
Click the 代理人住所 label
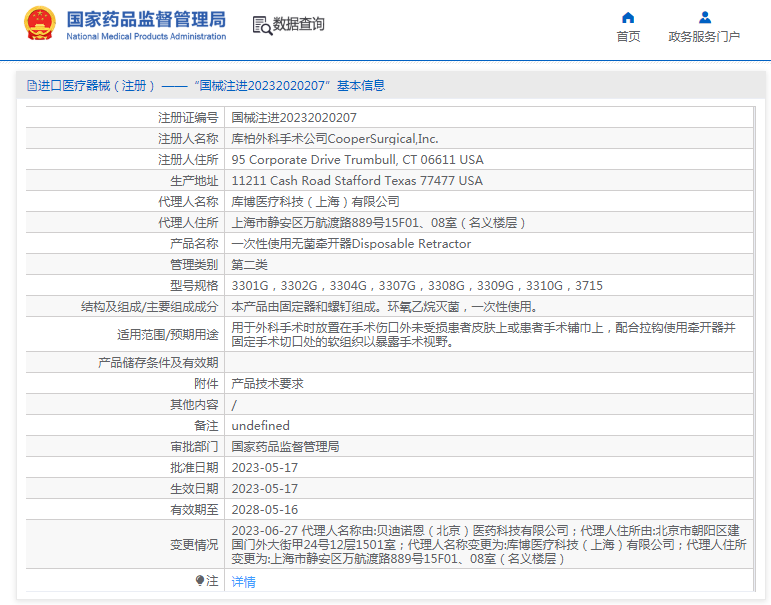click(188, 223)
